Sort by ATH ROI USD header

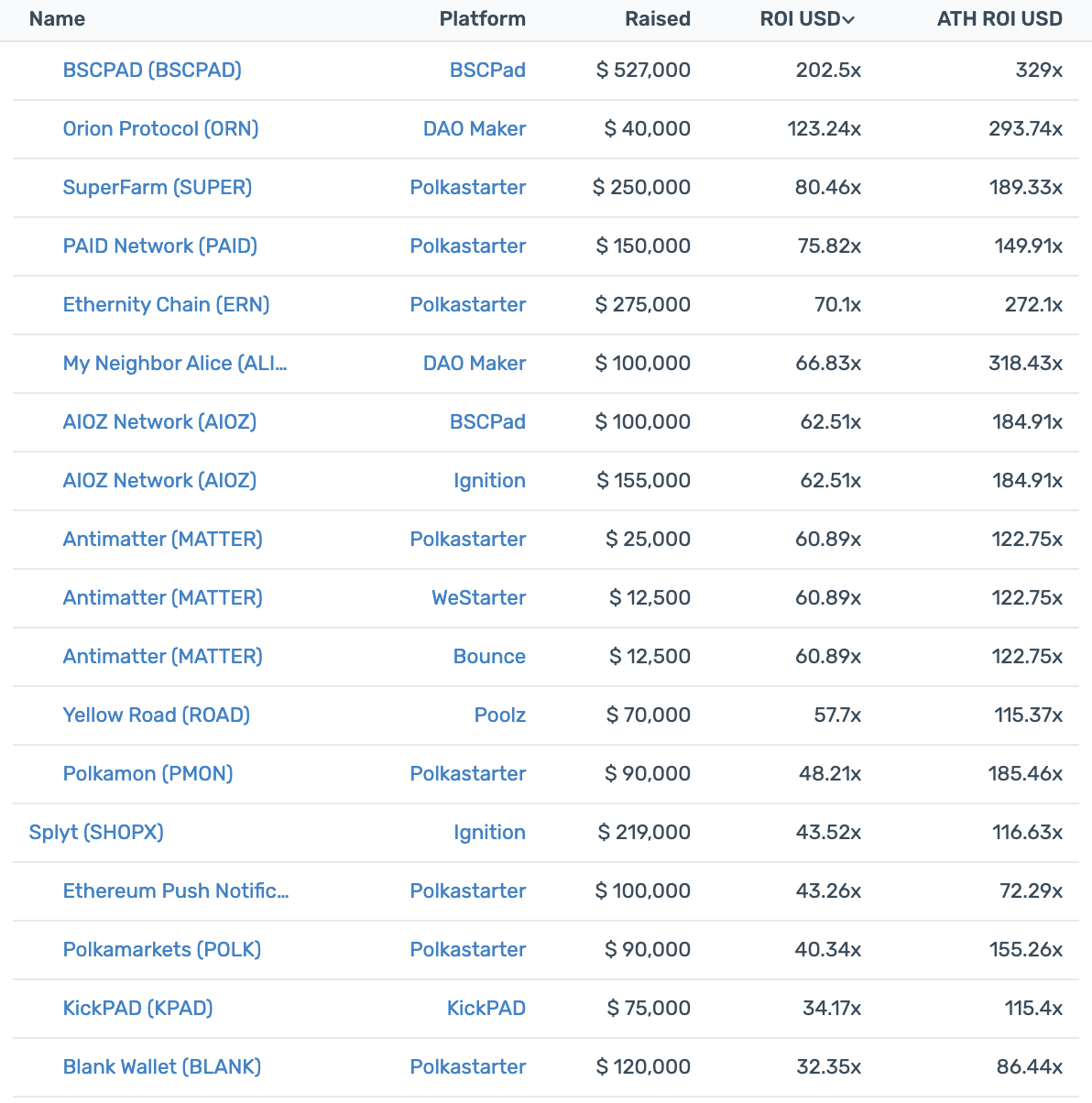click(x=999, y=18)
